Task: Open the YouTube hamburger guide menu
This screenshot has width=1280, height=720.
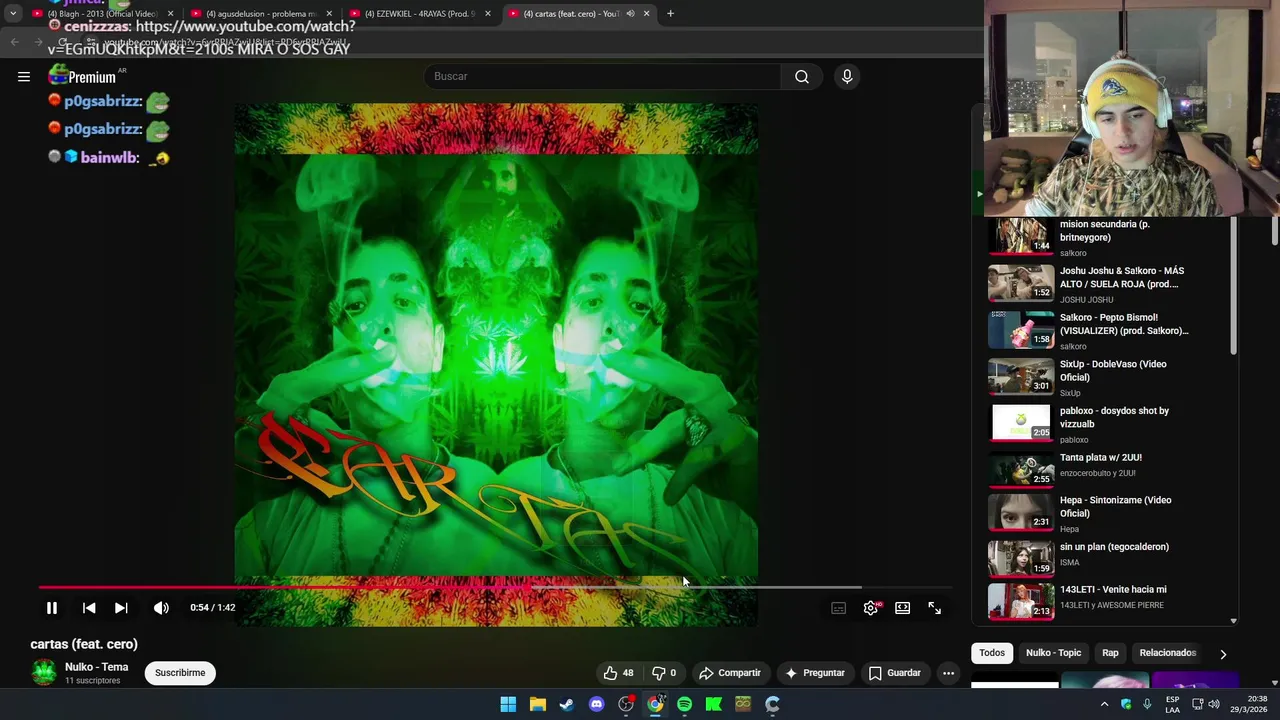Action: point(24,76)
